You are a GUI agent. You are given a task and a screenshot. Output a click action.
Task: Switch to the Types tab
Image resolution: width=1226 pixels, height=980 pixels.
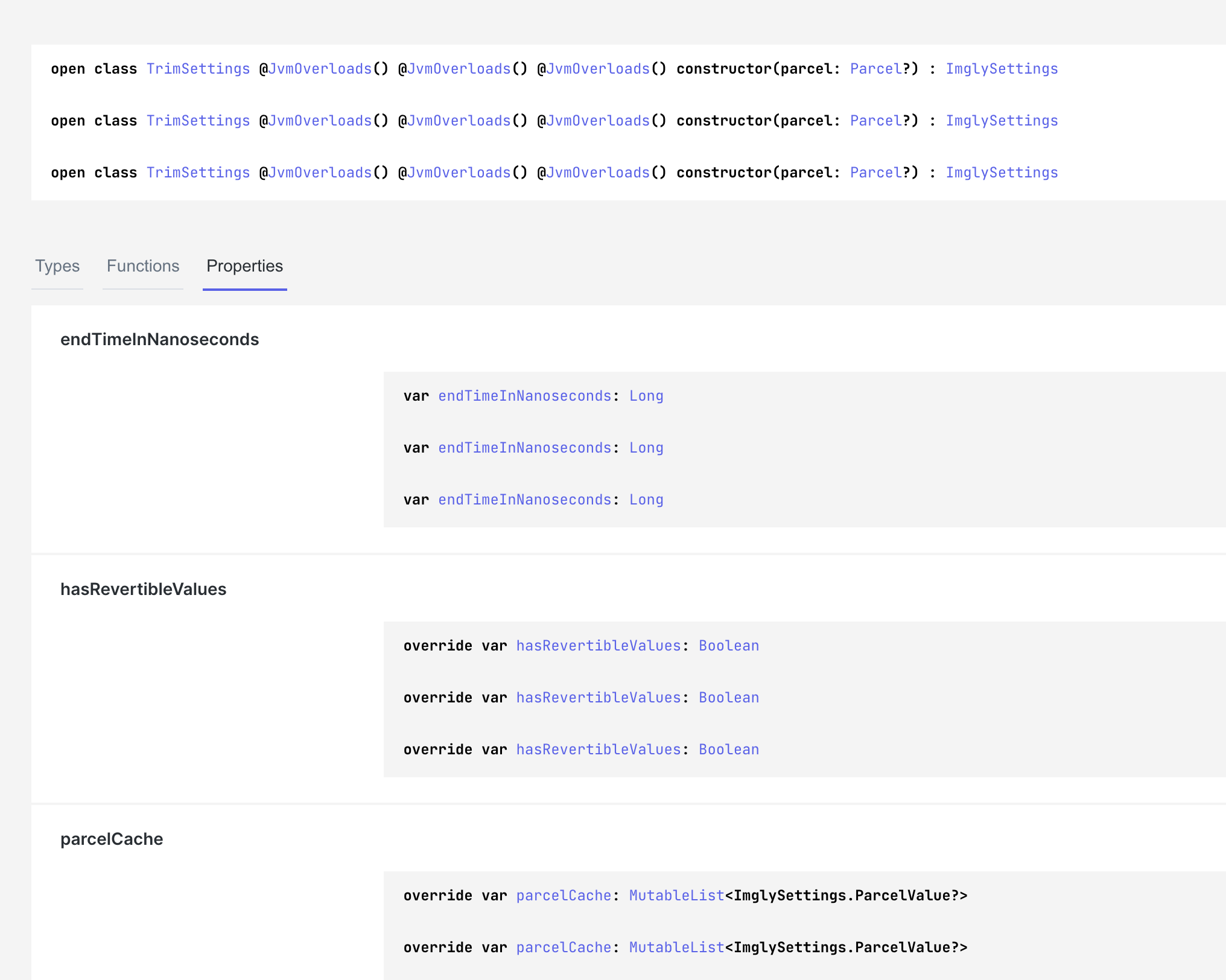tap(57, 266)
